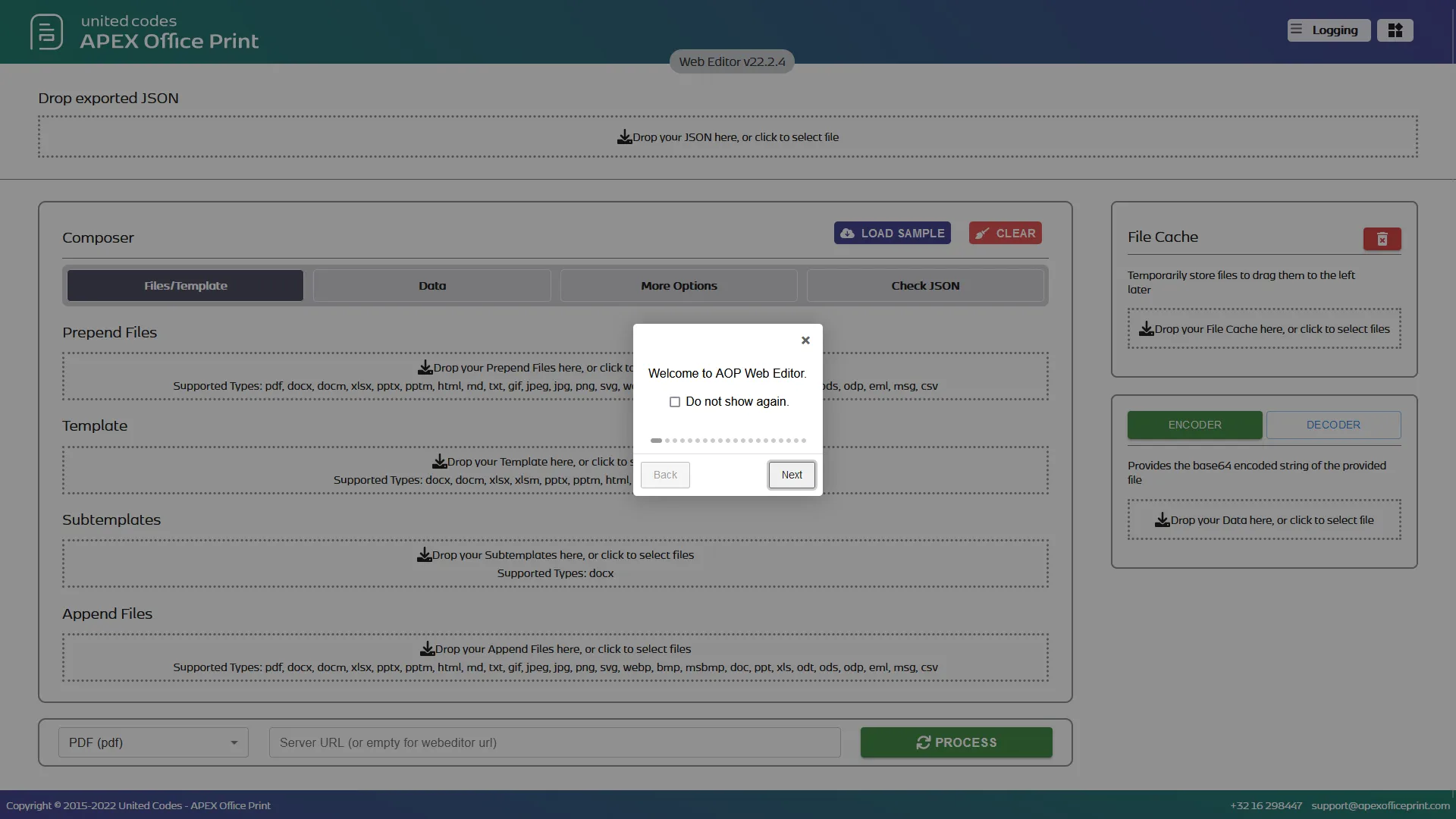Screen dimensions: 1456x819
Task: Select the Encoder tab
Action: (1194, 425)
